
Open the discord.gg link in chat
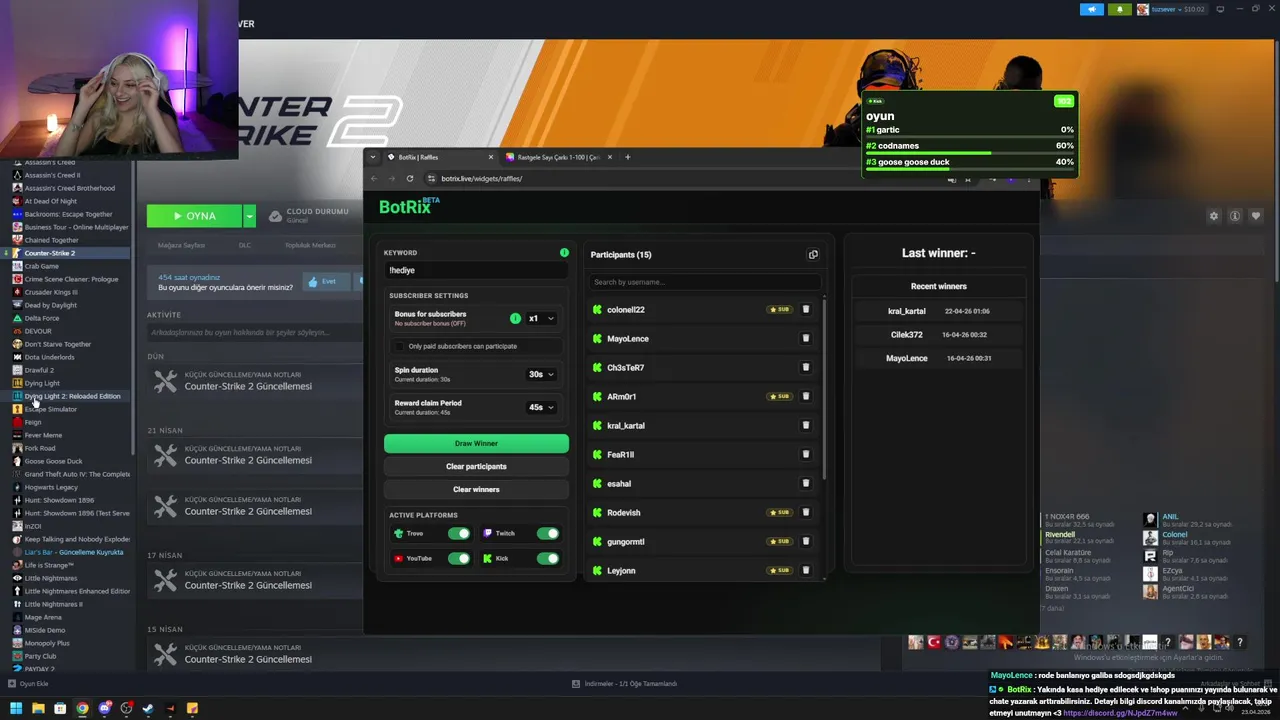point(1120,713)
